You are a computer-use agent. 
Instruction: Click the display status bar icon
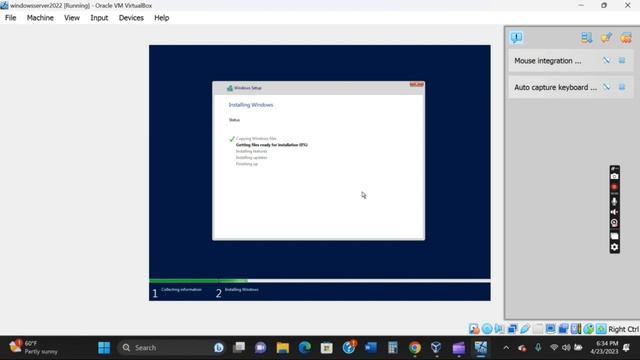[x=550, y=329]
